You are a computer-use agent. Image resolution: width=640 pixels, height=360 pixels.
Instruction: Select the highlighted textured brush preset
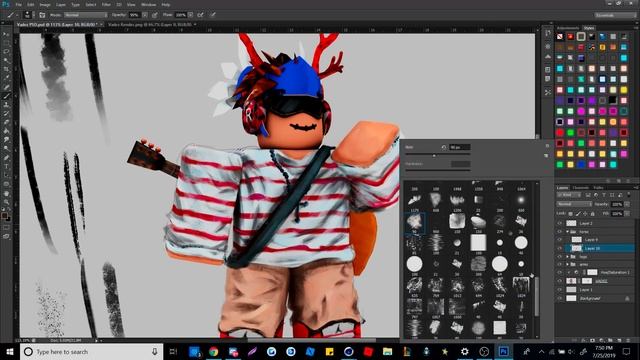tap(414, 222)
